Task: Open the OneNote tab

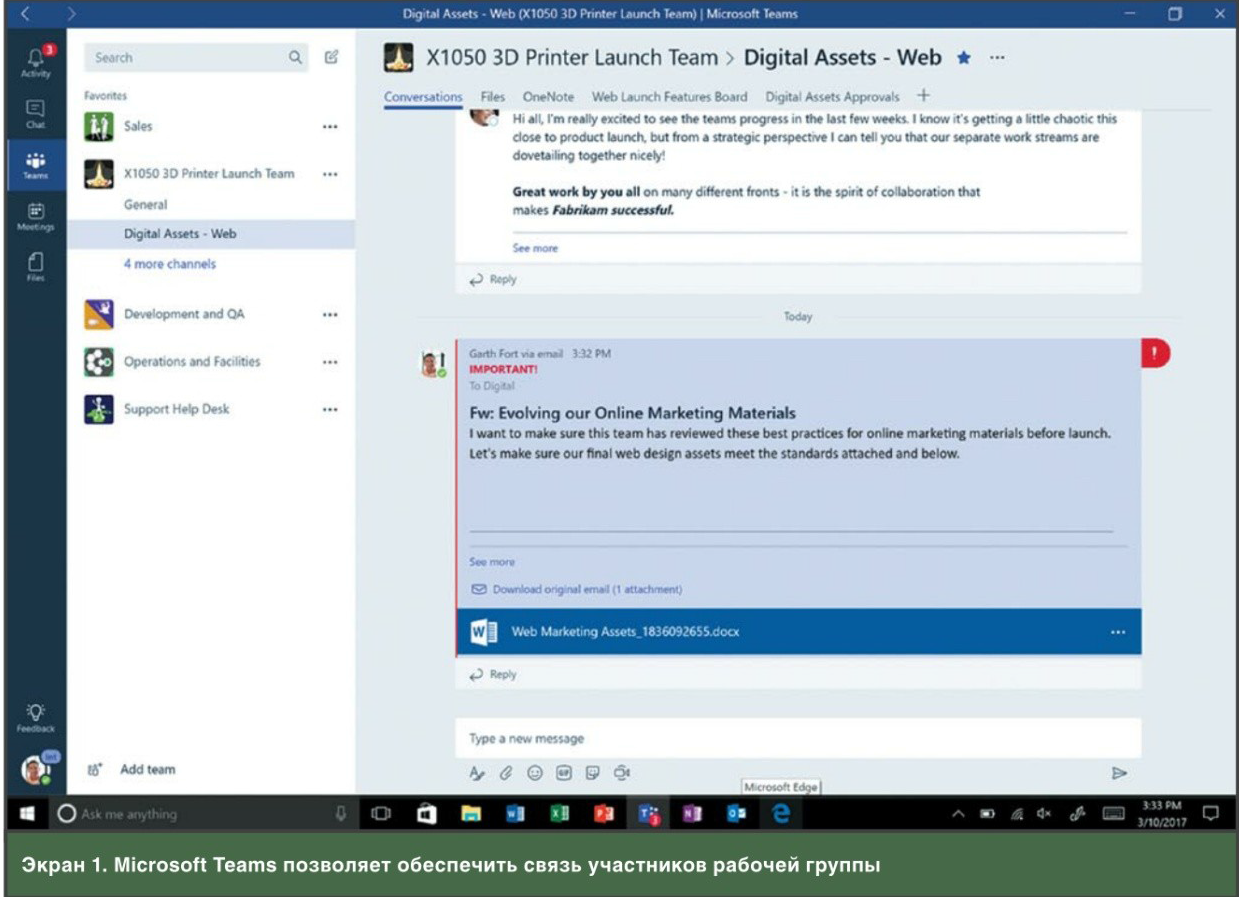Action: click(x=548, y=97)
